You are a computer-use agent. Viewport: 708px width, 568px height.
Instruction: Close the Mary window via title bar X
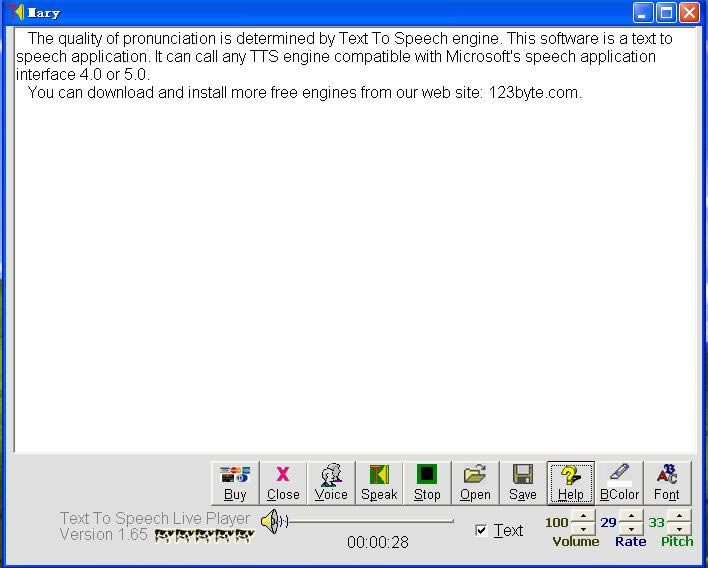click(689, 12)
